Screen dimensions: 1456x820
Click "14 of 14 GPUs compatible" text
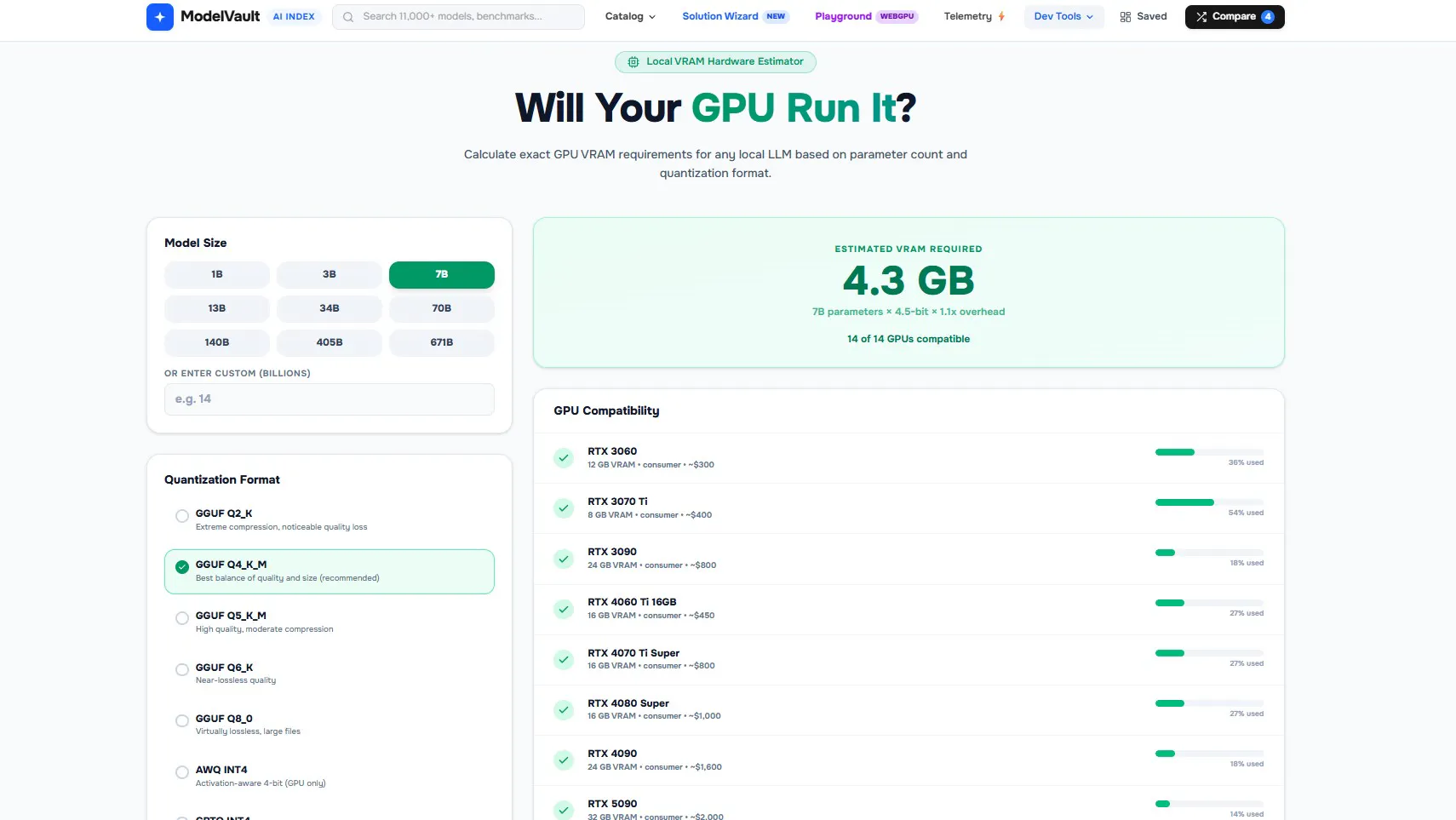[x=909, y=339]
